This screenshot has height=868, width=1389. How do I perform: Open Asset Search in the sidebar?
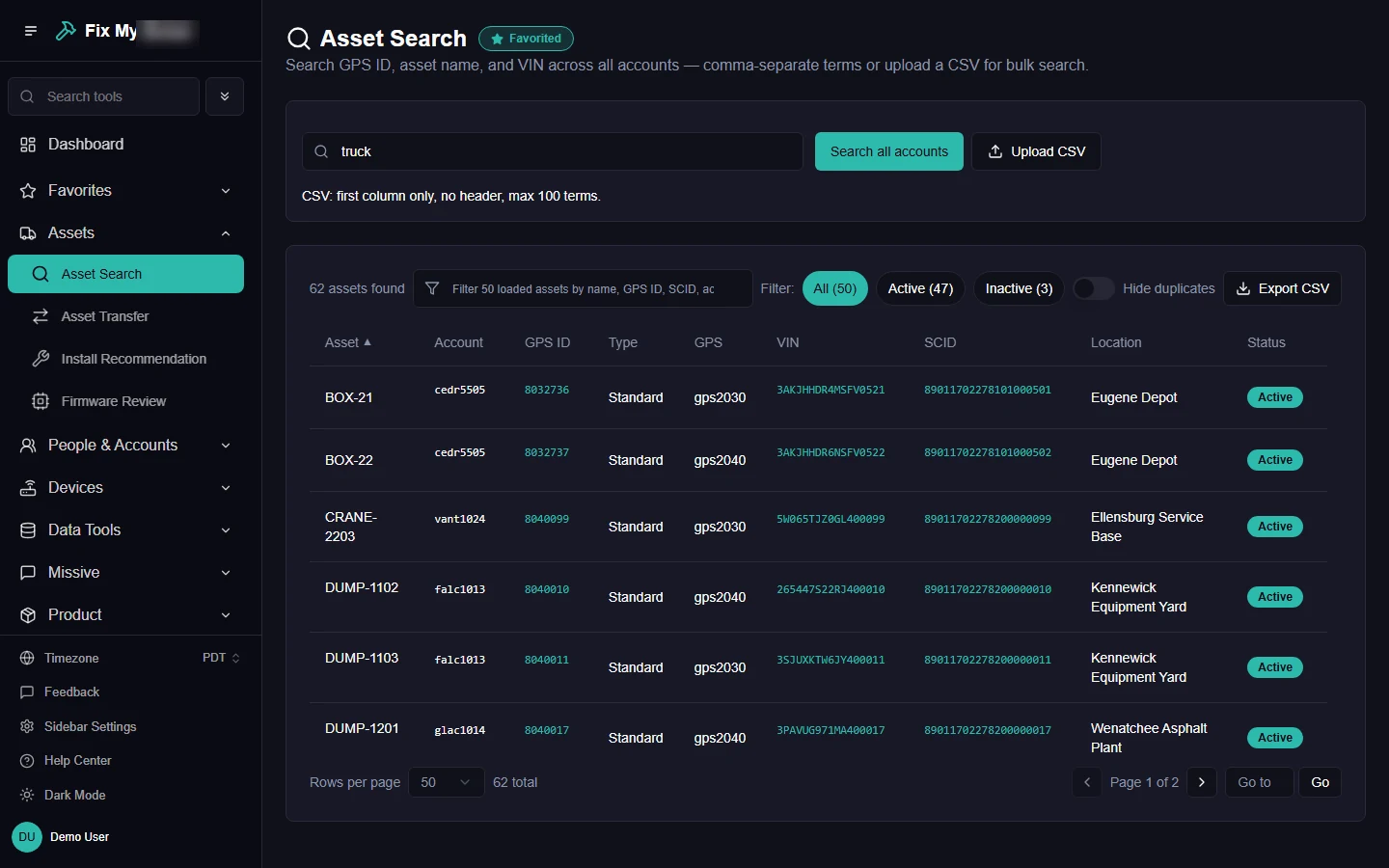tap(125, 274)
